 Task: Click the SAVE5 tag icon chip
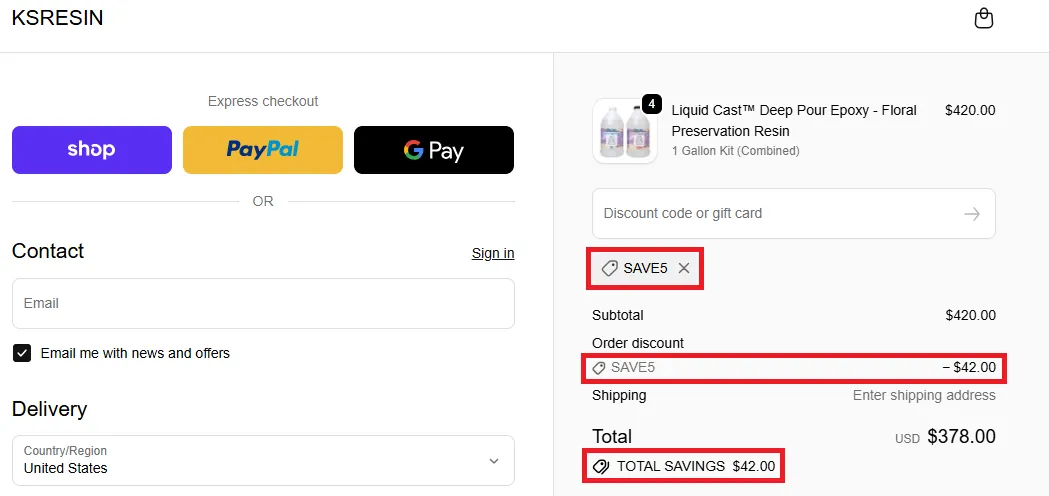click(x=609, y=268)
